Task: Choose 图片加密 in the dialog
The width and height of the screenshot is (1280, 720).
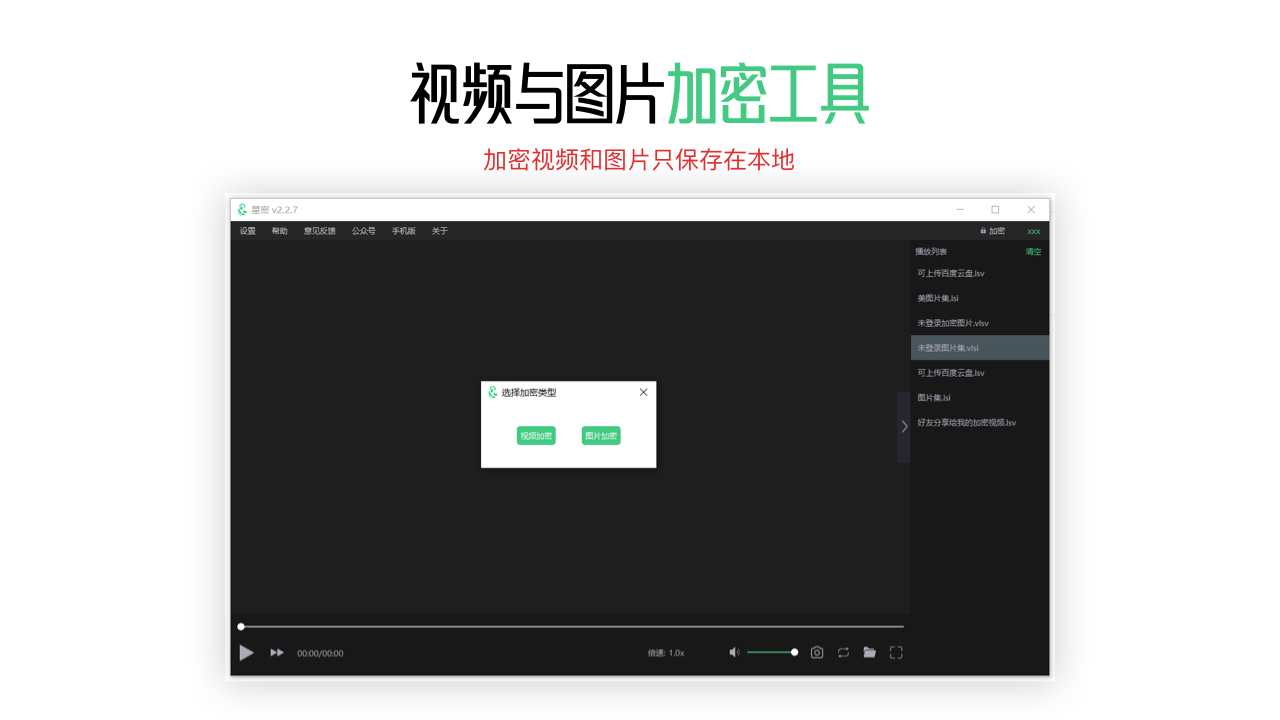Action: pyautogui.click(x=601, y=436)
